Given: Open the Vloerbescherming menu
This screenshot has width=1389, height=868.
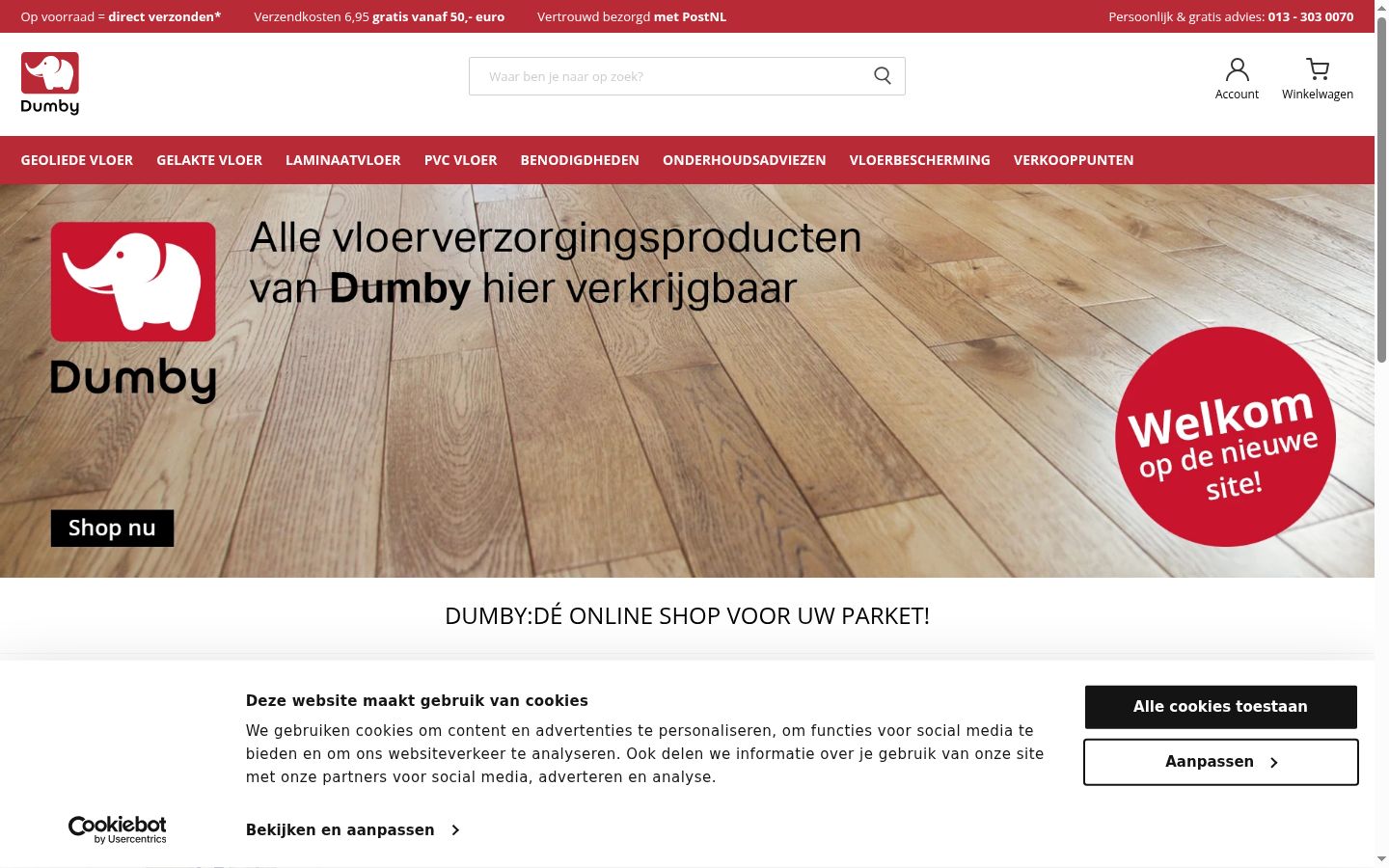Looking at the screenshot, I should click(x=920, y=160).
